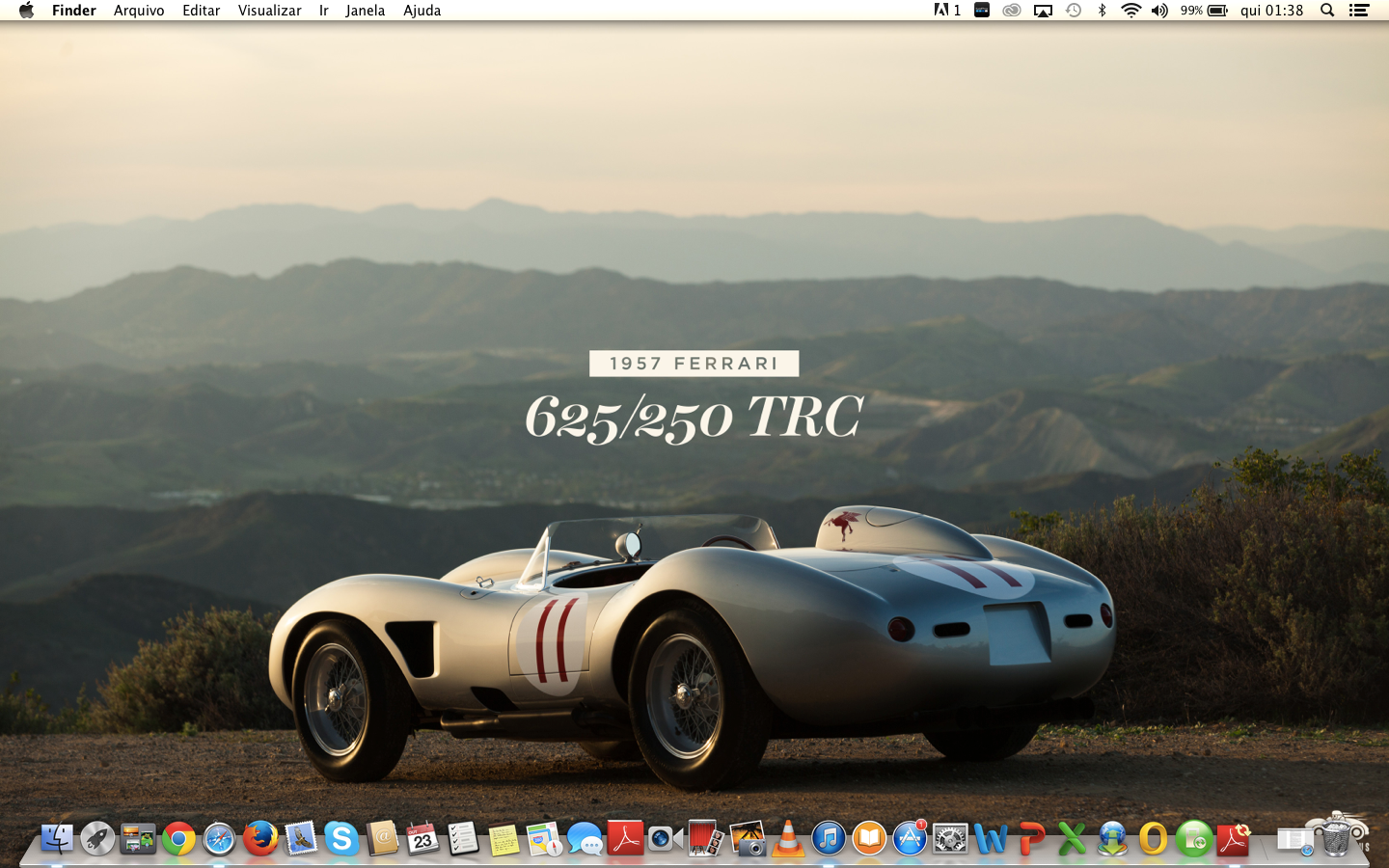The height and width of the screenshot is (868, 1389).
Task: Open Mission Control in the Dock
Action: pyautogui.click(x=138, y=838)
